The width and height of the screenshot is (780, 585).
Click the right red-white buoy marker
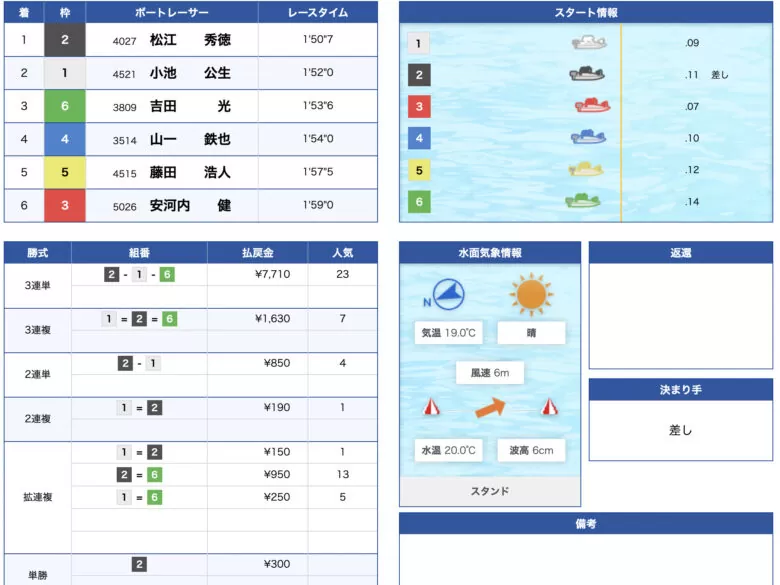(x=549, y=407)
